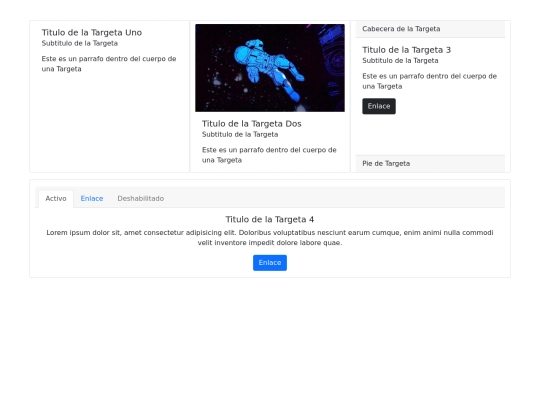Viewport: 540px width, 405px height.
Task: Click the title 'Titulo de la Targeta 3'
Action: point(406,50)
